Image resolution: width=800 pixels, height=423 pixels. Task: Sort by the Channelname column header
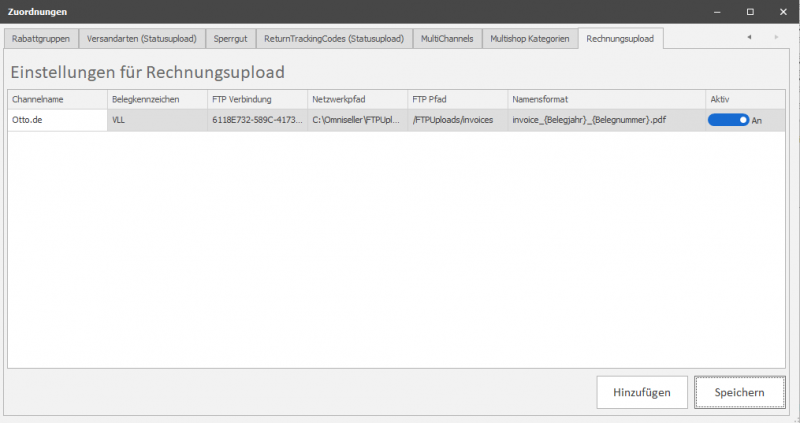[x=57, y=100]
